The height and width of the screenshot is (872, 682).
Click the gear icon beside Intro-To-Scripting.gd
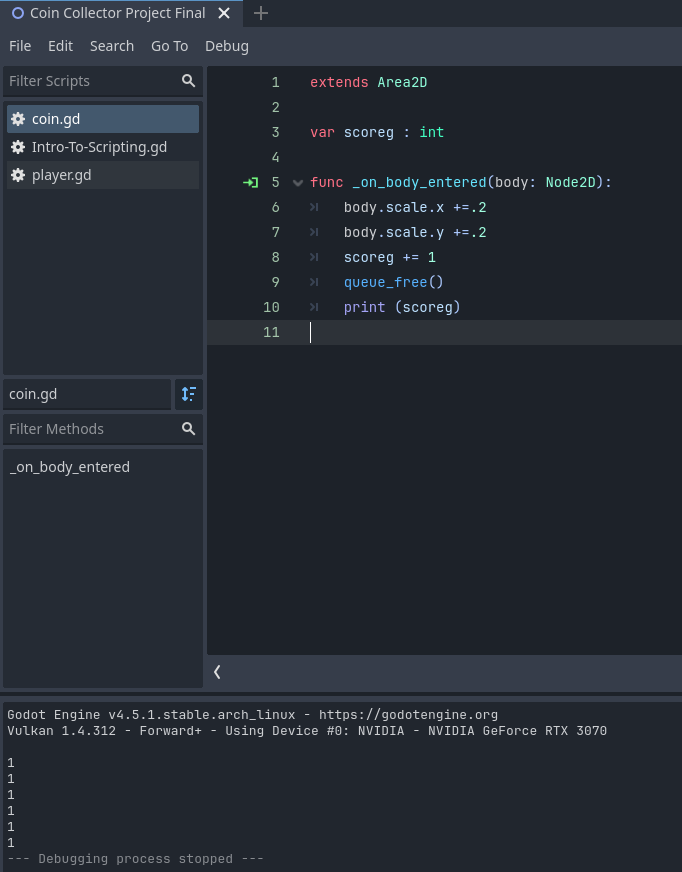click(x=18, y=147)
